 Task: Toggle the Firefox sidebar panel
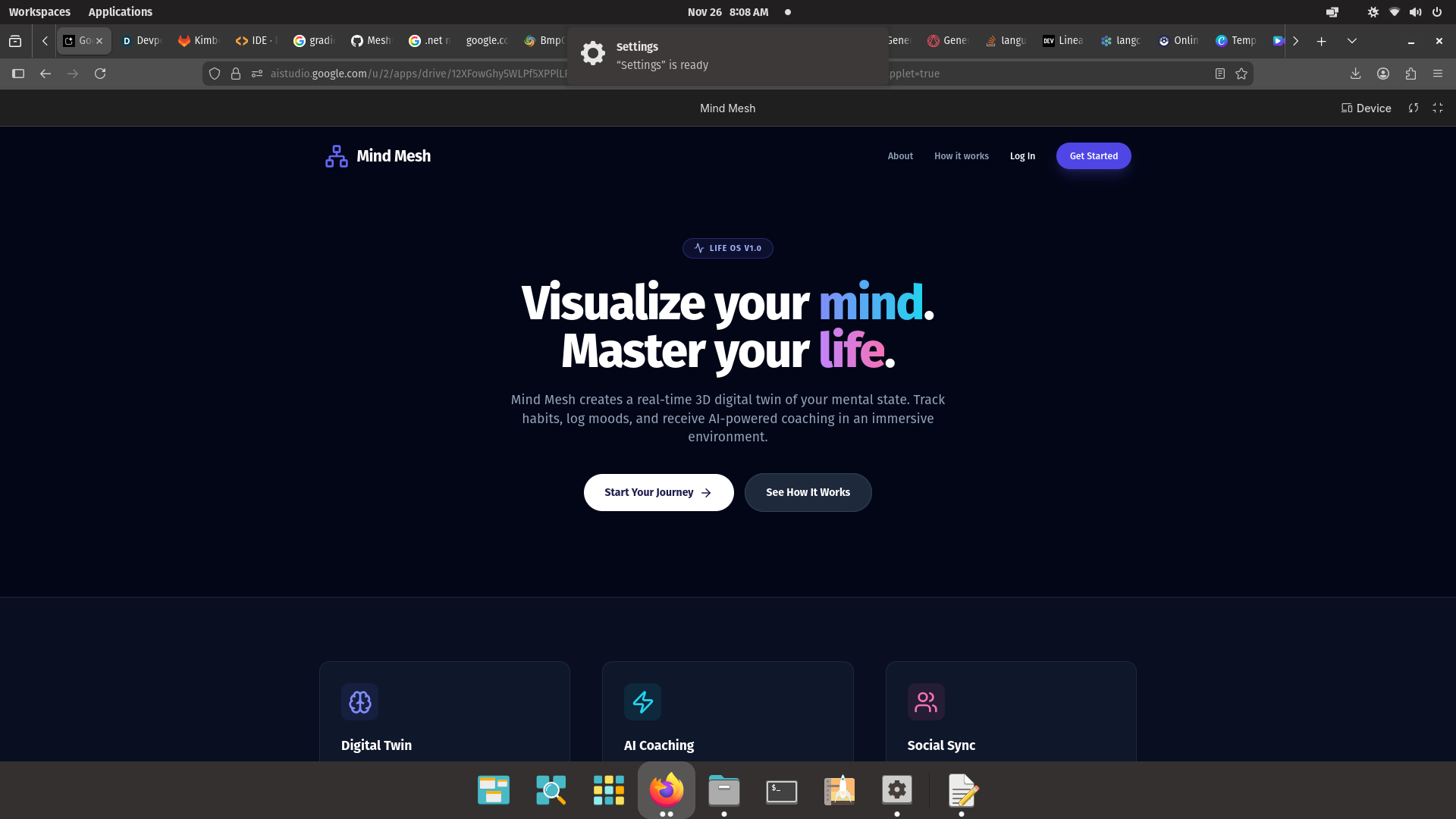tap(18, 74)
